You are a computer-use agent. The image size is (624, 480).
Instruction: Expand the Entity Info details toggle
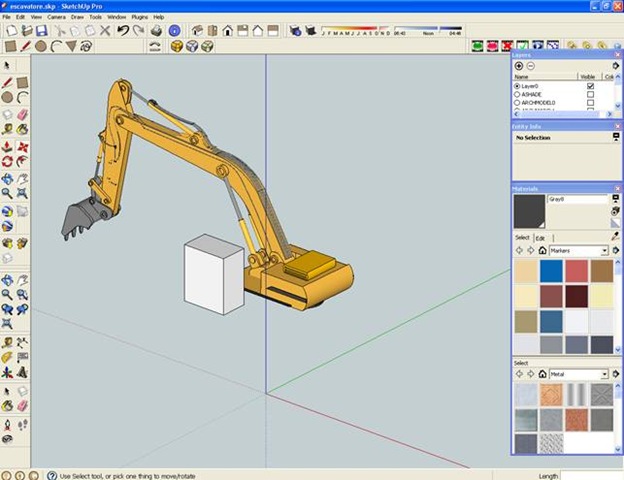pos(616,137)
